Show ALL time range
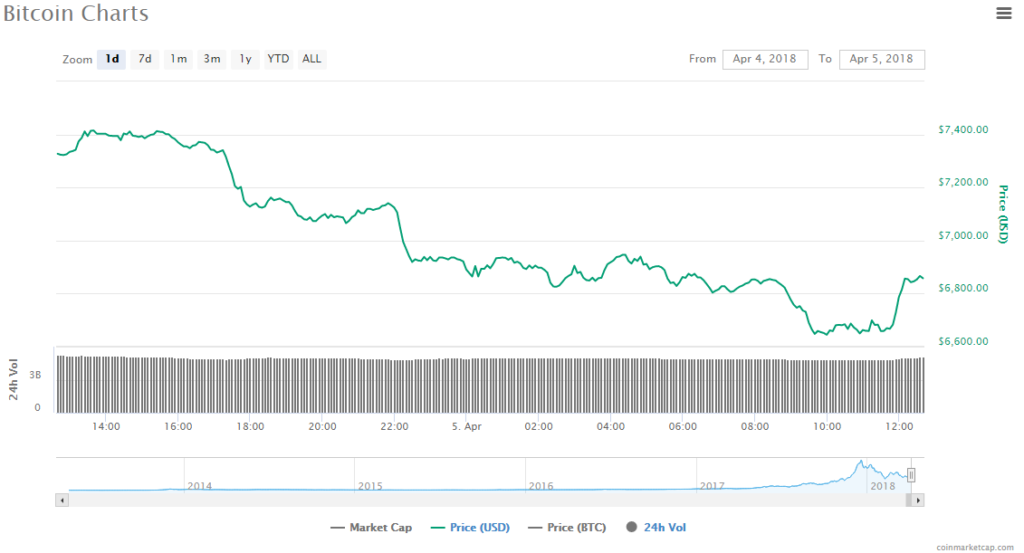The width and height of the screenshot is (1024, 553). [x=312, y=59]
